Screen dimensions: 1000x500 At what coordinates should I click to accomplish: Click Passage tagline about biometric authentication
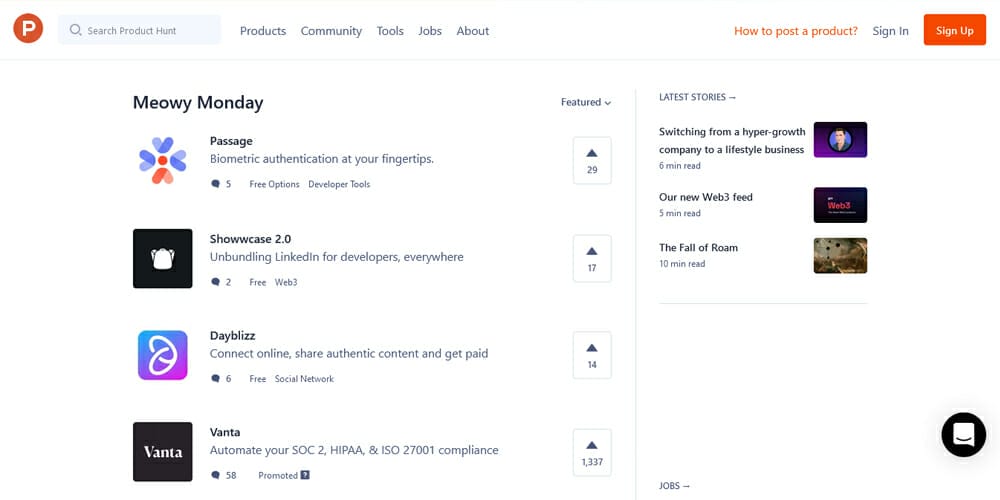pos(322,159)
